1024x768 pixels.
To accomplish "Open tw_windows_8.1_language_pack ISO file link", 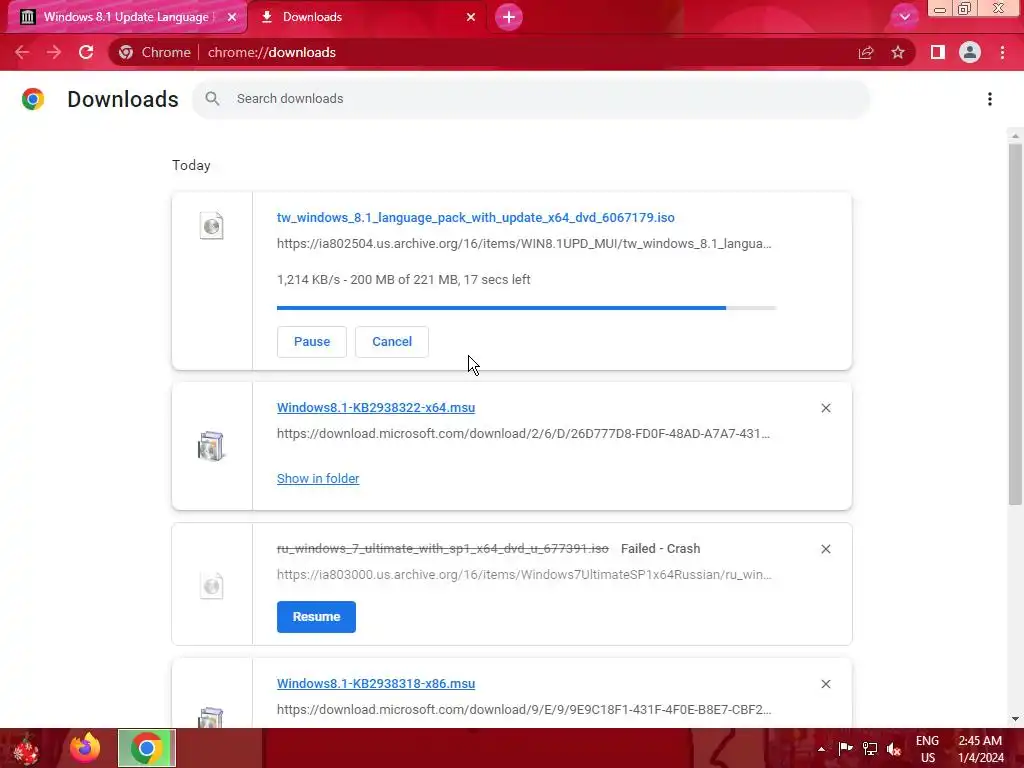I will 475,217.
